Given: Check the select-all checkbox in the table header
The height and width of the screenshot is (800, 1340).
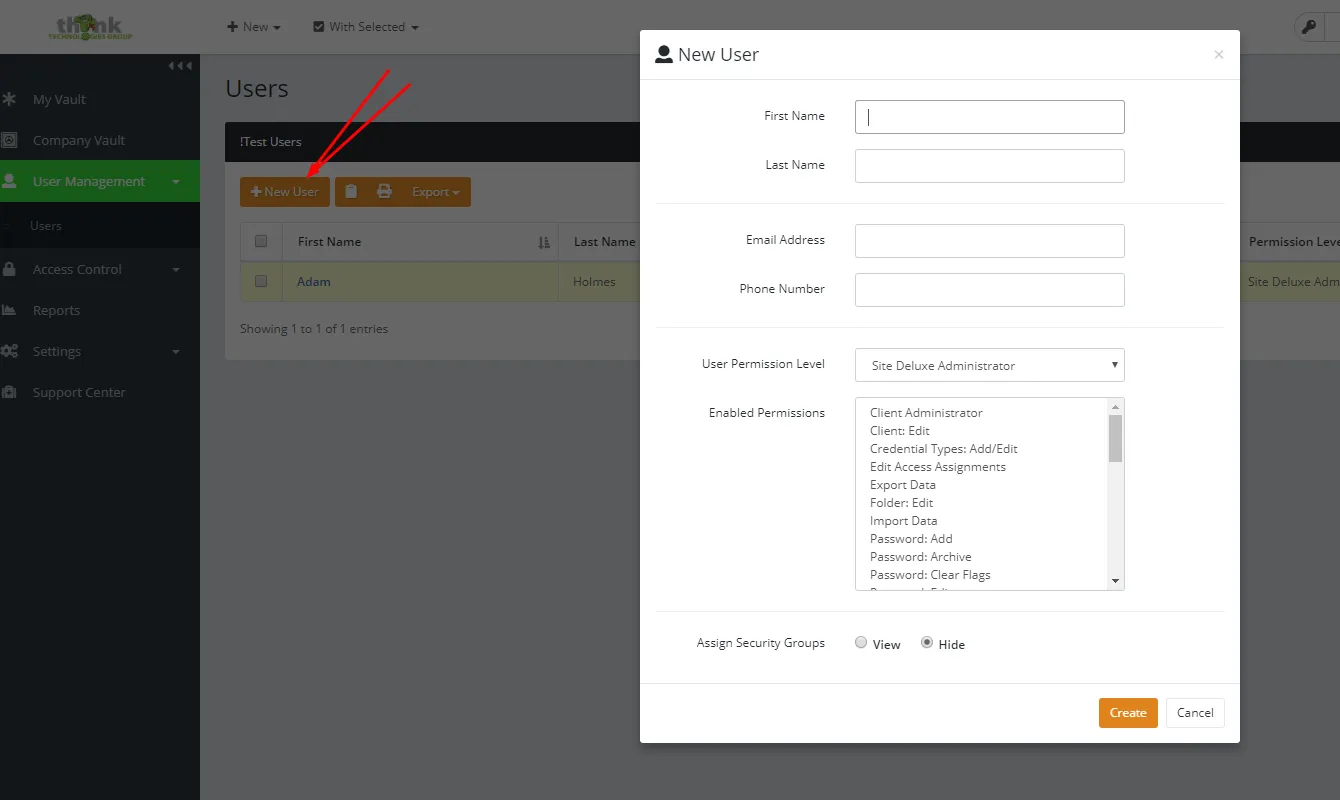Looking at the screenshot, I should 261,241.
